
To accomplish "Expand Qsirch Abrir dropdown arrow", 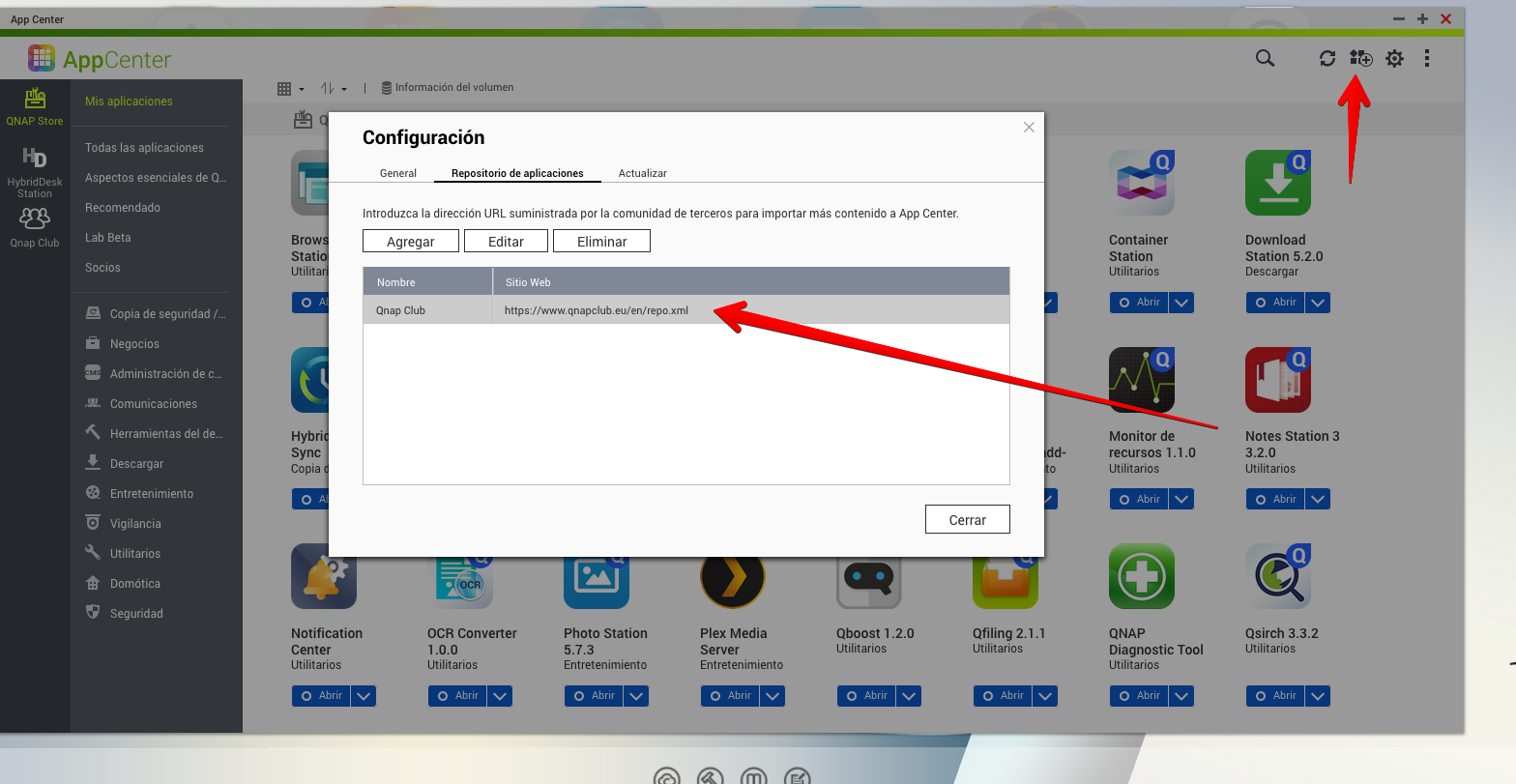I will point(1318,696).
